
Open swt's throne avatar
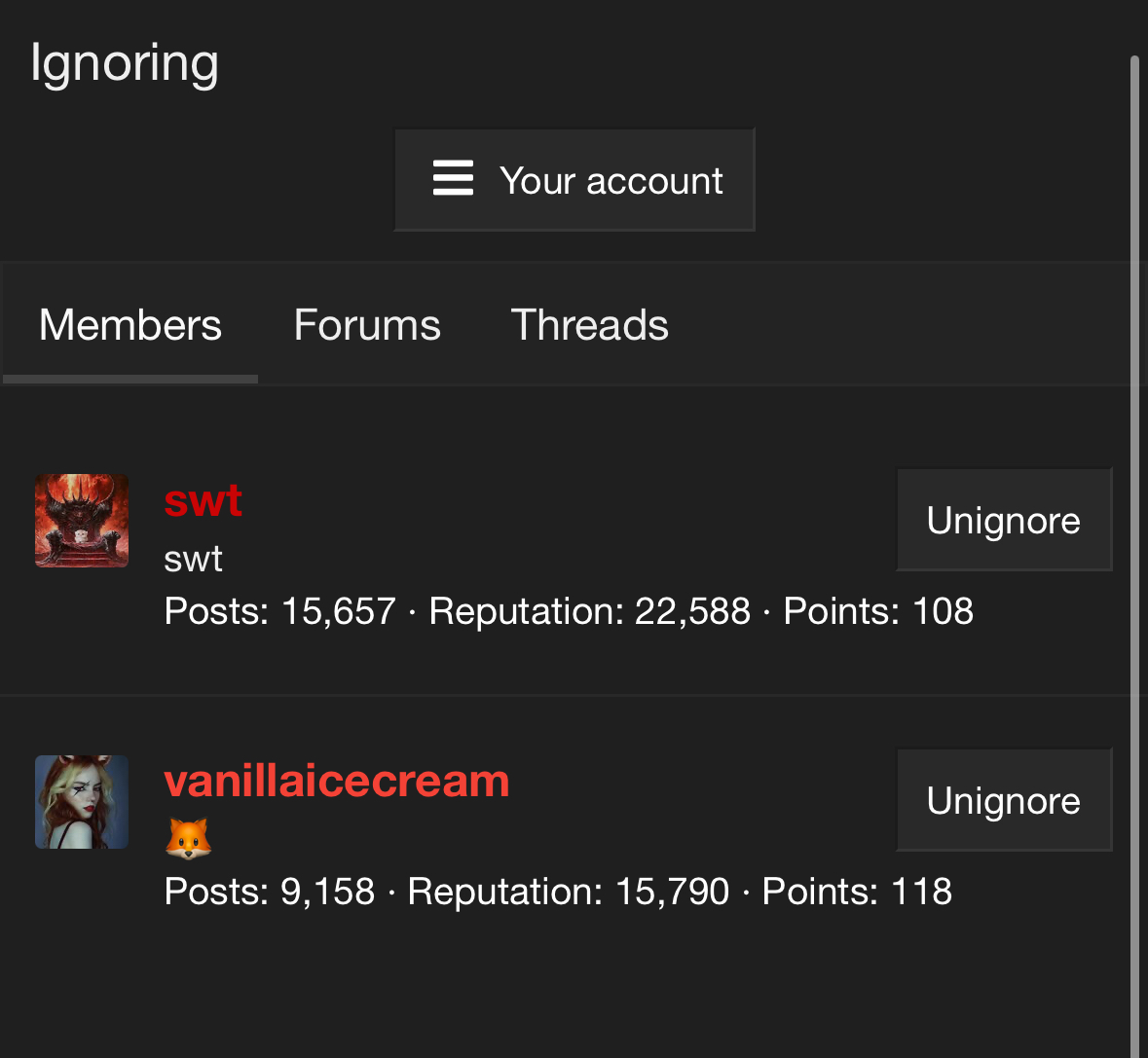tap(82, 521)
